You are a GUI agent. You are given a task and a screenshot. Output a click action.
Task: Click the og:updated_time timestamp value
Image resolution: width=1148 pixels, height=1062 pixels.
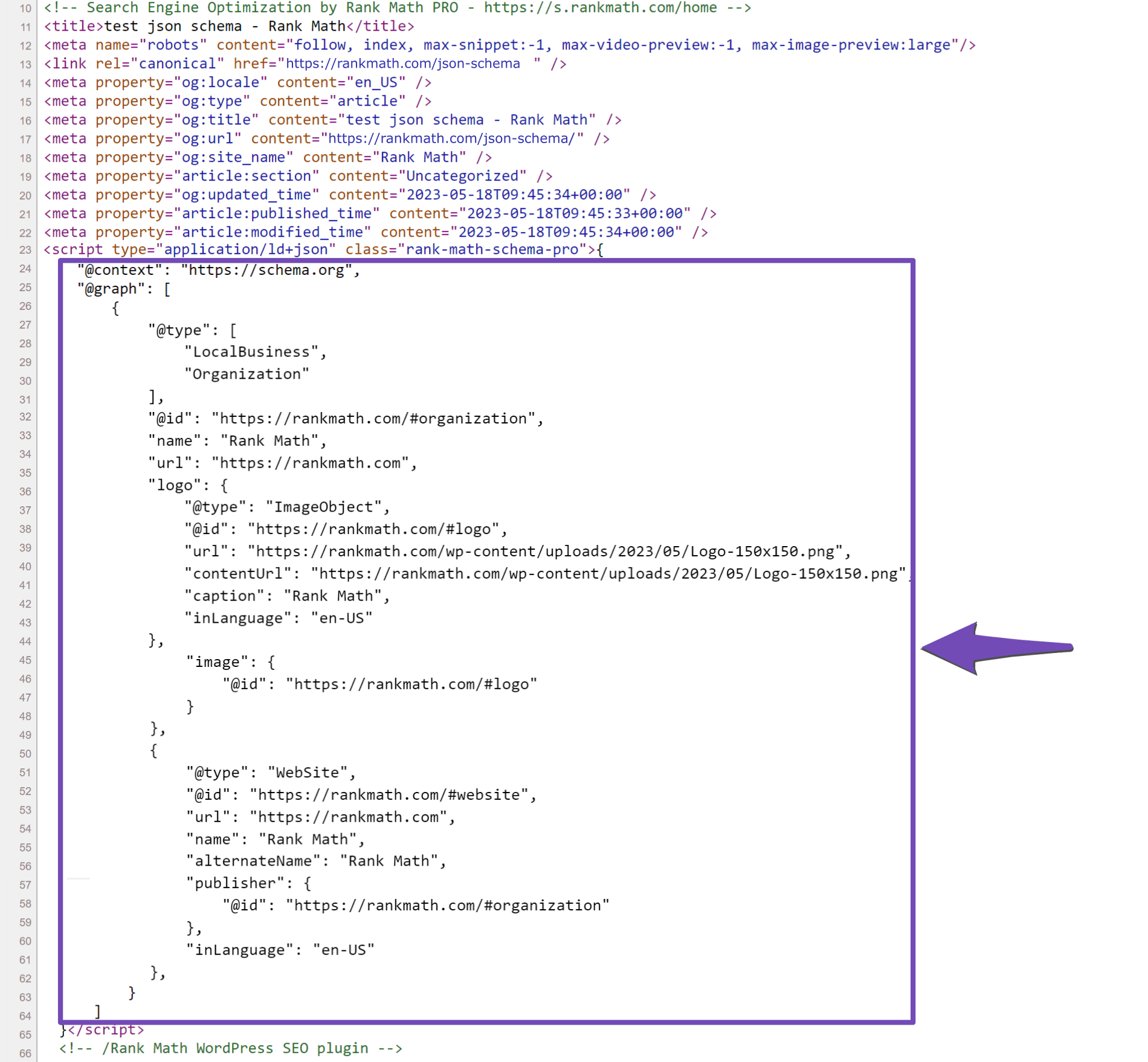pyautogui.click(x=514, y=195)
